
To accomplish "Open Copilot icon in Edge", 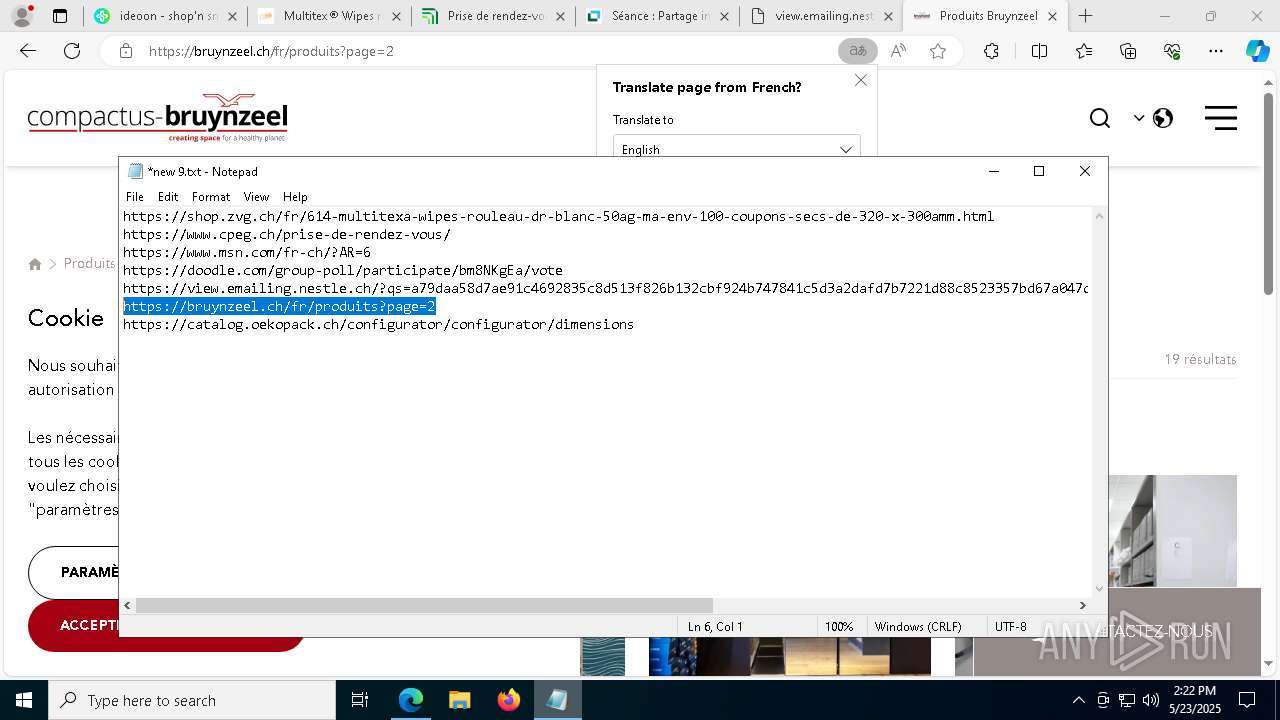I will click(1257, 51).
